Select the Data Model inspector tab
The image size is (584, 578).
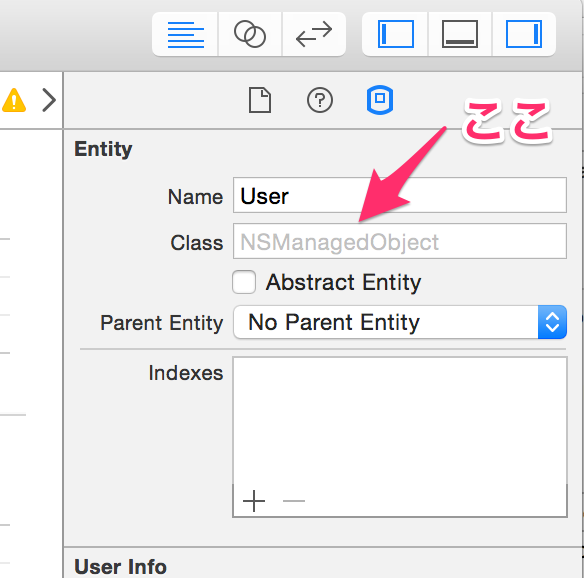380,100
